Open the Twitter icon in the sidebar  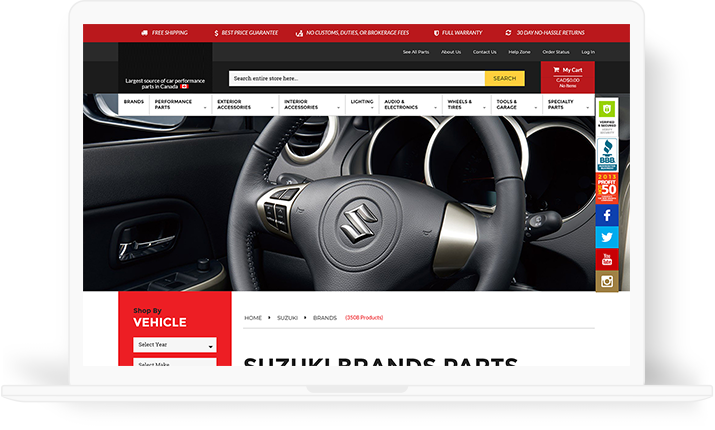[x=607, y=237]
